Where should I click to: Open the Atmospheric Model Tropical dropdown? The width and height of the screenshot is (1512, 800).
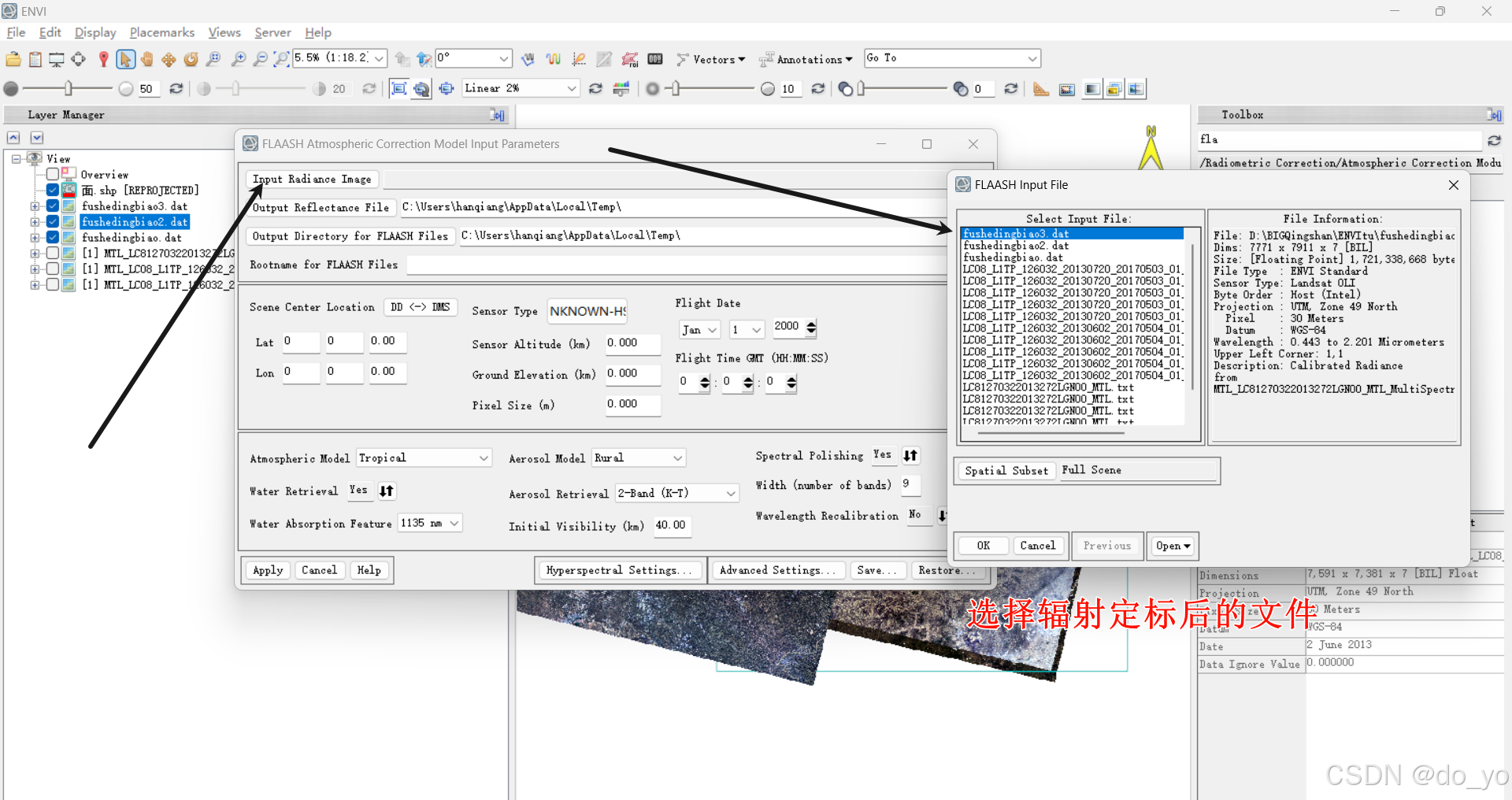[424, 458]
